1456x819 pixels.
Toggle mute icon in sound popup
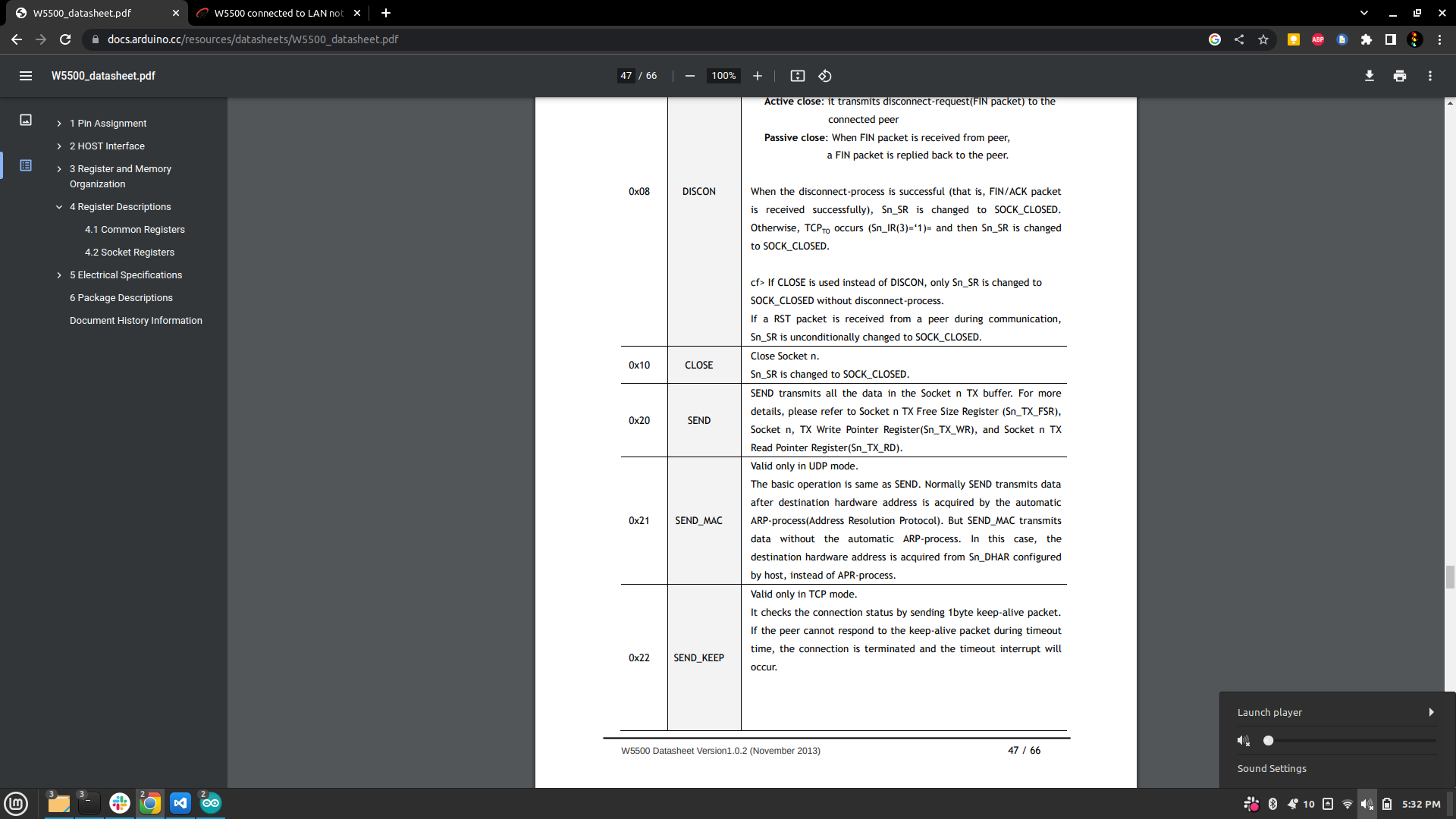click(x=1244, y=740)
